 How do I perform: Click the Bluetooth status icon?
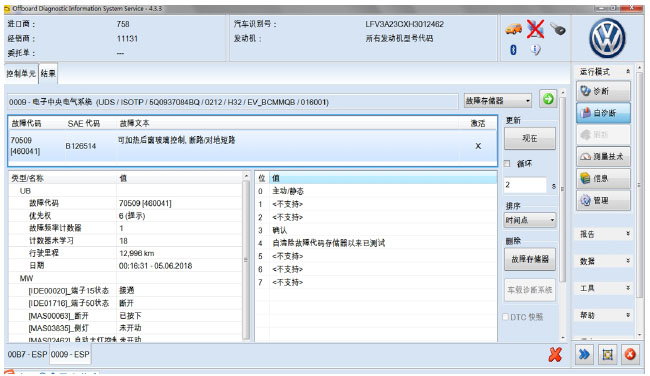point(513,50)
